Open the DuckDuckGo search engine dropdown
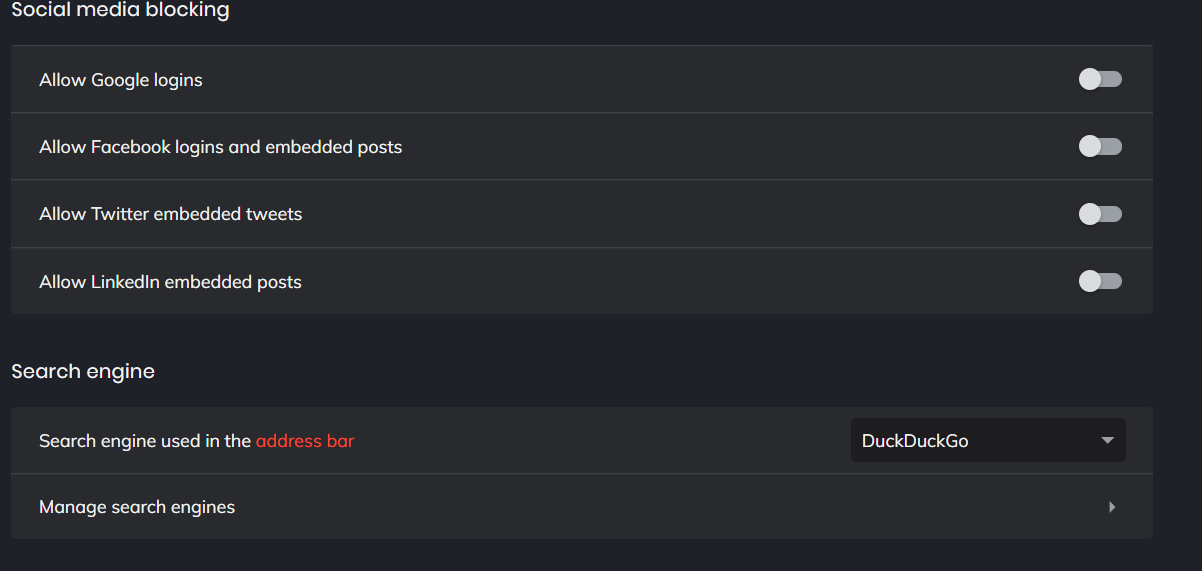Screen dimensions: 1202x571 pyautogui.click(x=987, y=440)
